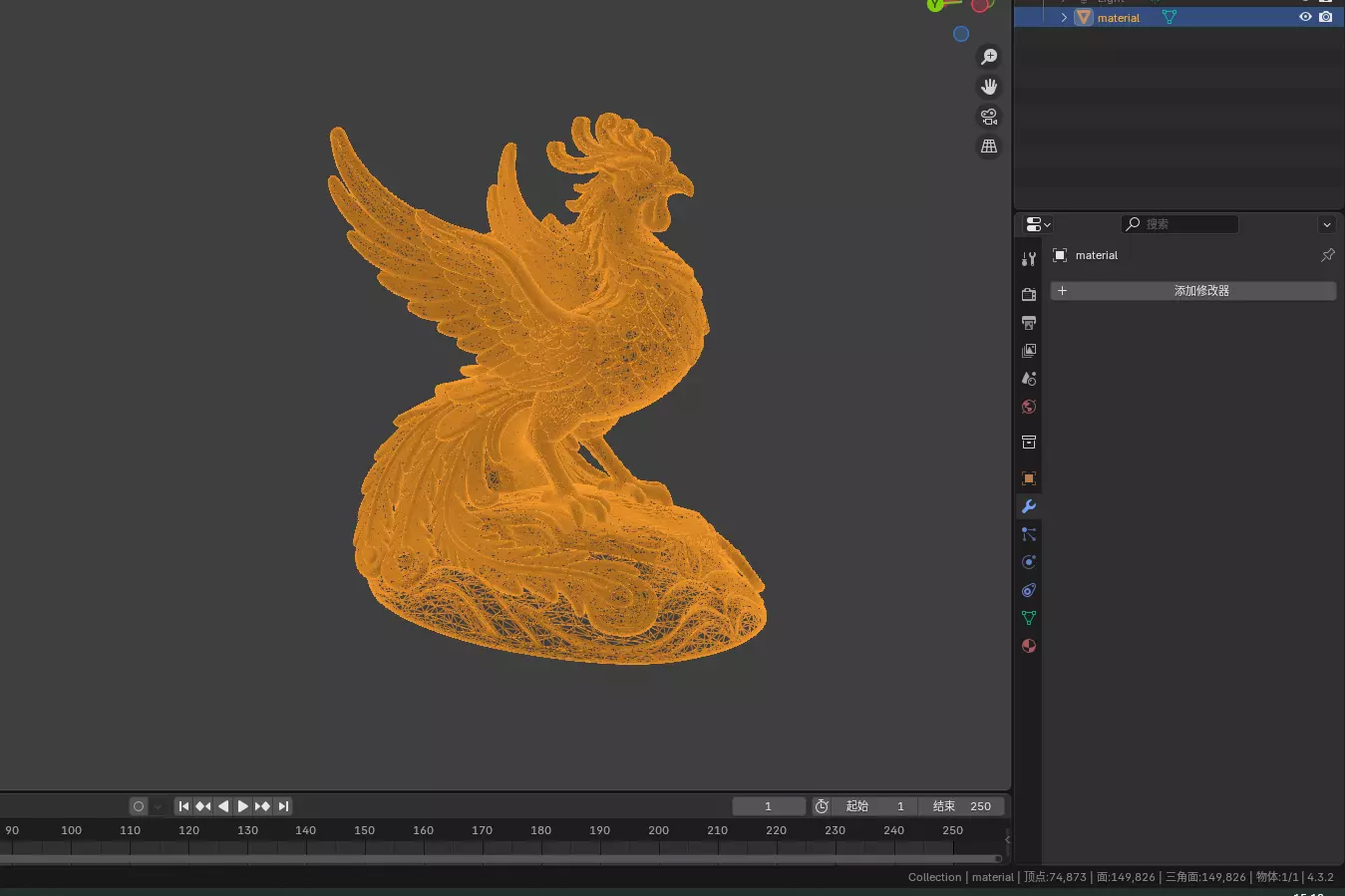Open the Particles properties tab
1345x896 pixels.
tap(1029, 534)
